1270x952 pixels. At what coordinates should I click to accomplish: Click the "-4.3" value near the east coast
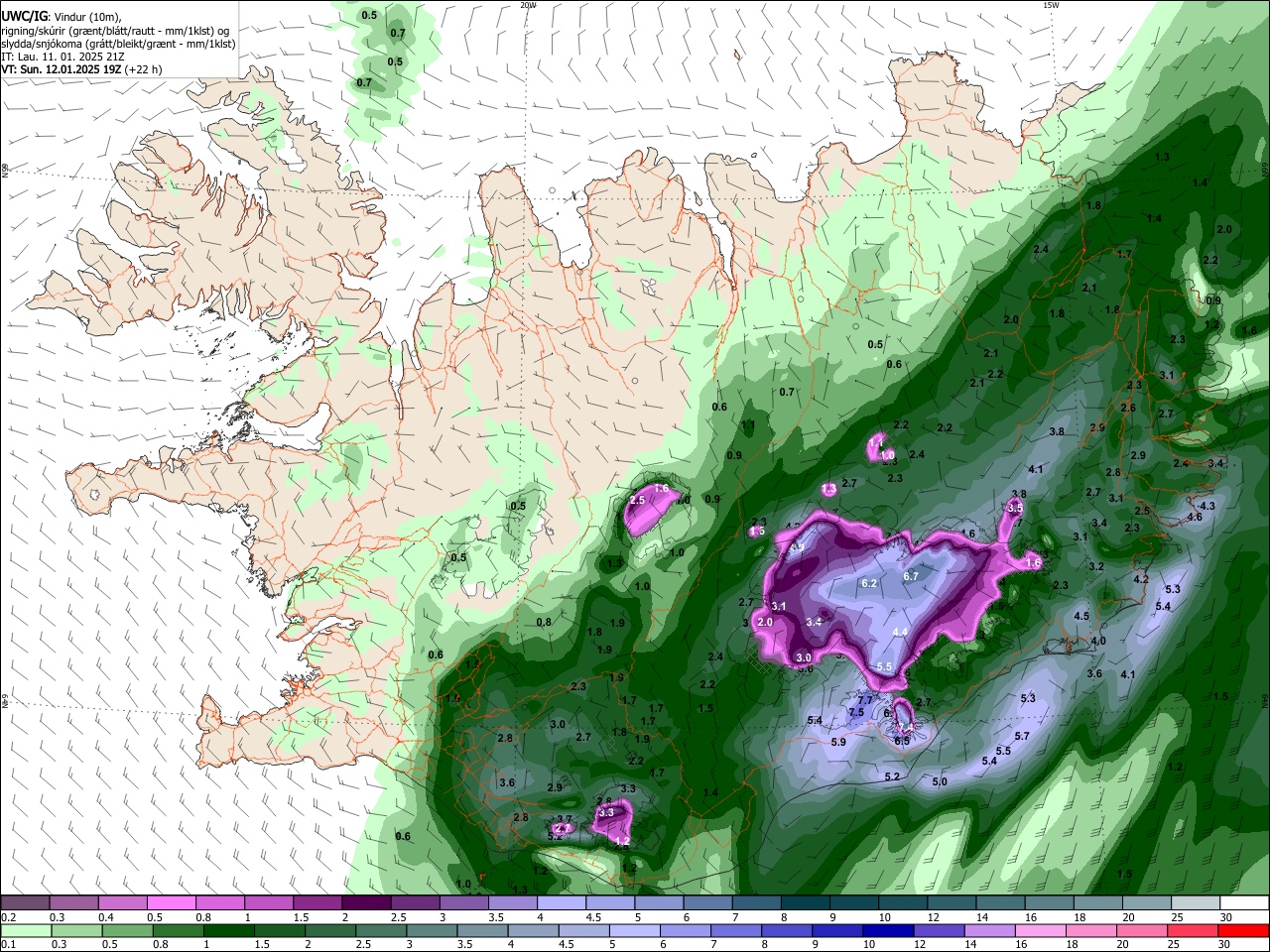coord(1206,506)
